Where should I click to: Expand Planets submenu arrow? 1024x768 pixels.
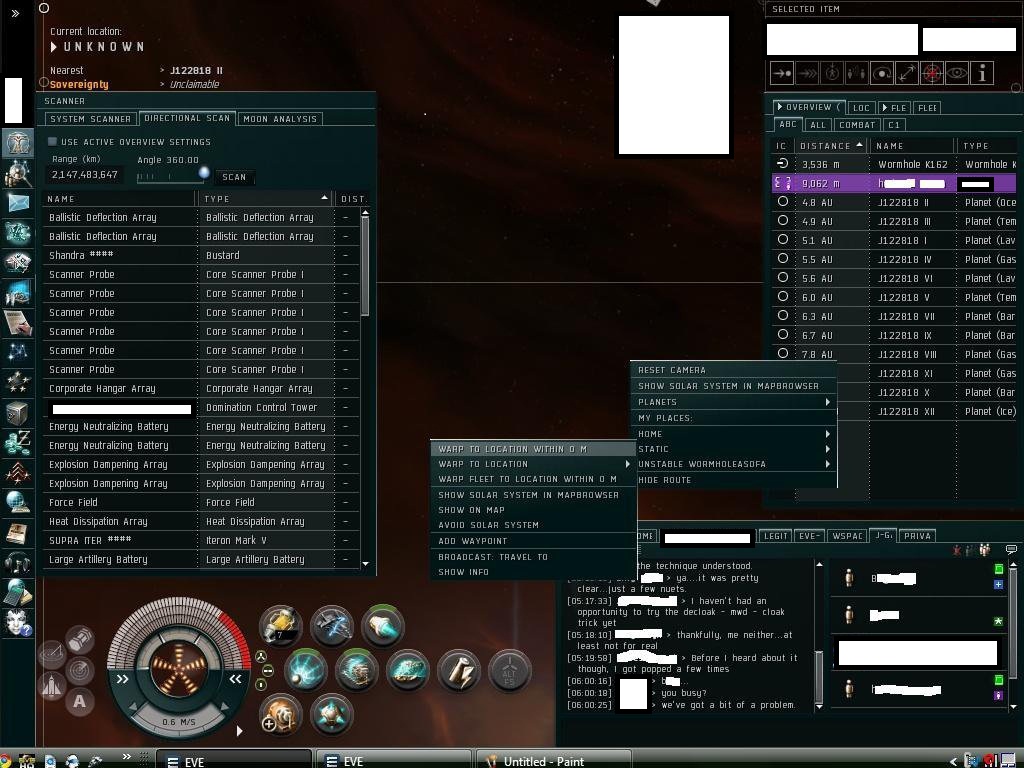827,402
